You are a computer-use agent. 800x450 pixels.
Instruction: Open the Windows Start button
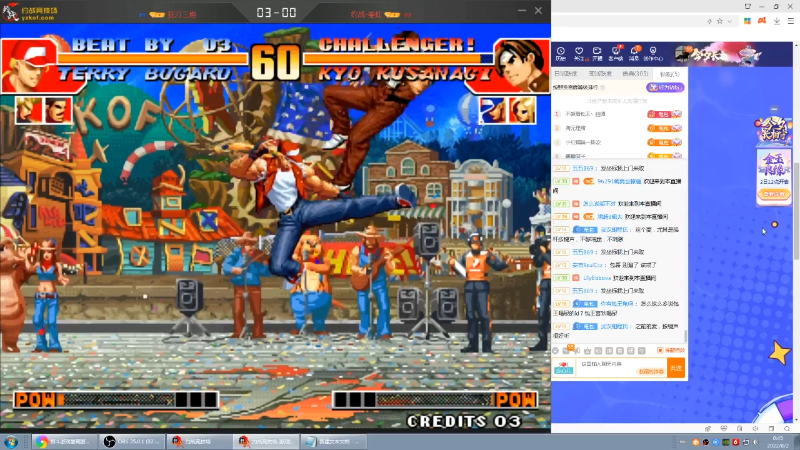(x=11, y=441)
